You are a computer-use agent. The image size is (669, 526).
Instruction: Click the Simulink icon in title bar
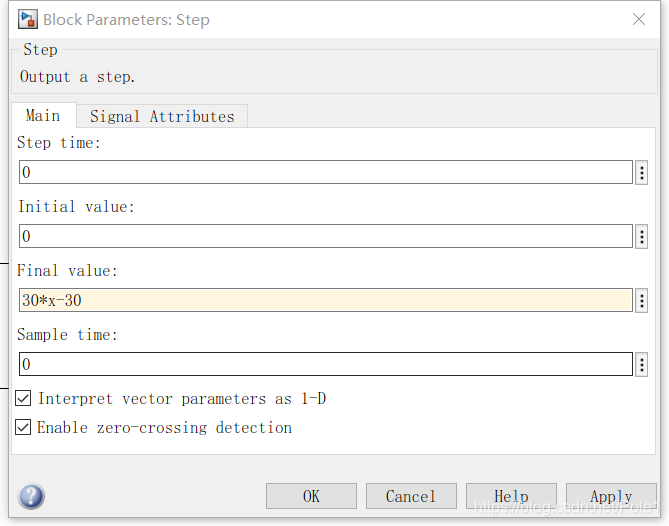(27, 19)
